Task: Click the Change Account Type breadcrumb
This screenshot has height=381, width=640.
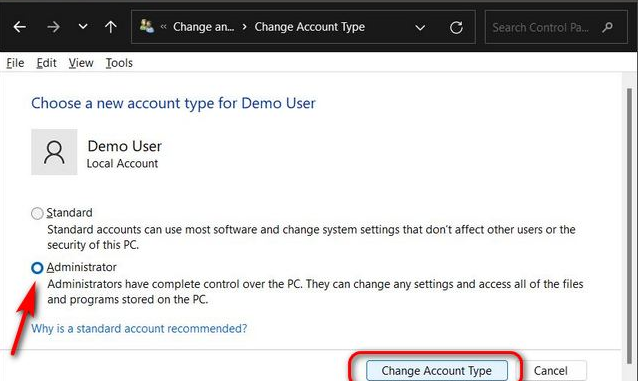Action: (310, 27)
